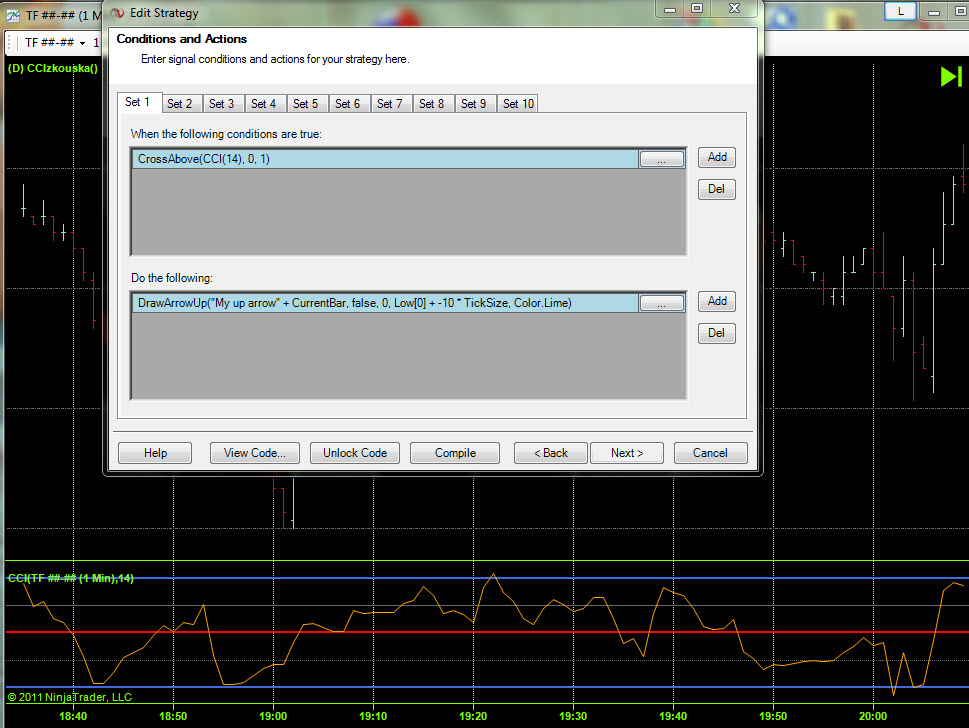Click the Unlock Code button

tap(355, 453)
